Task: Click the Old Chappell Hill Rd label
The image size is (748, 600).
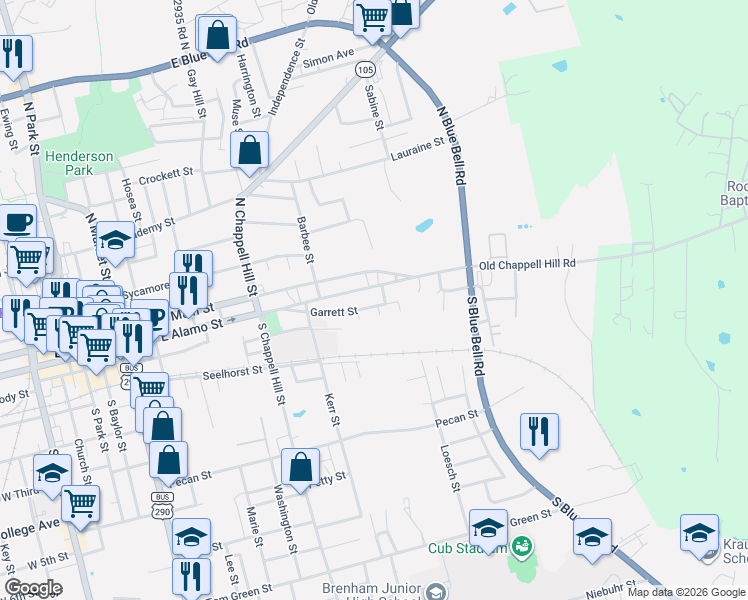Action: [x=527, y=265]
